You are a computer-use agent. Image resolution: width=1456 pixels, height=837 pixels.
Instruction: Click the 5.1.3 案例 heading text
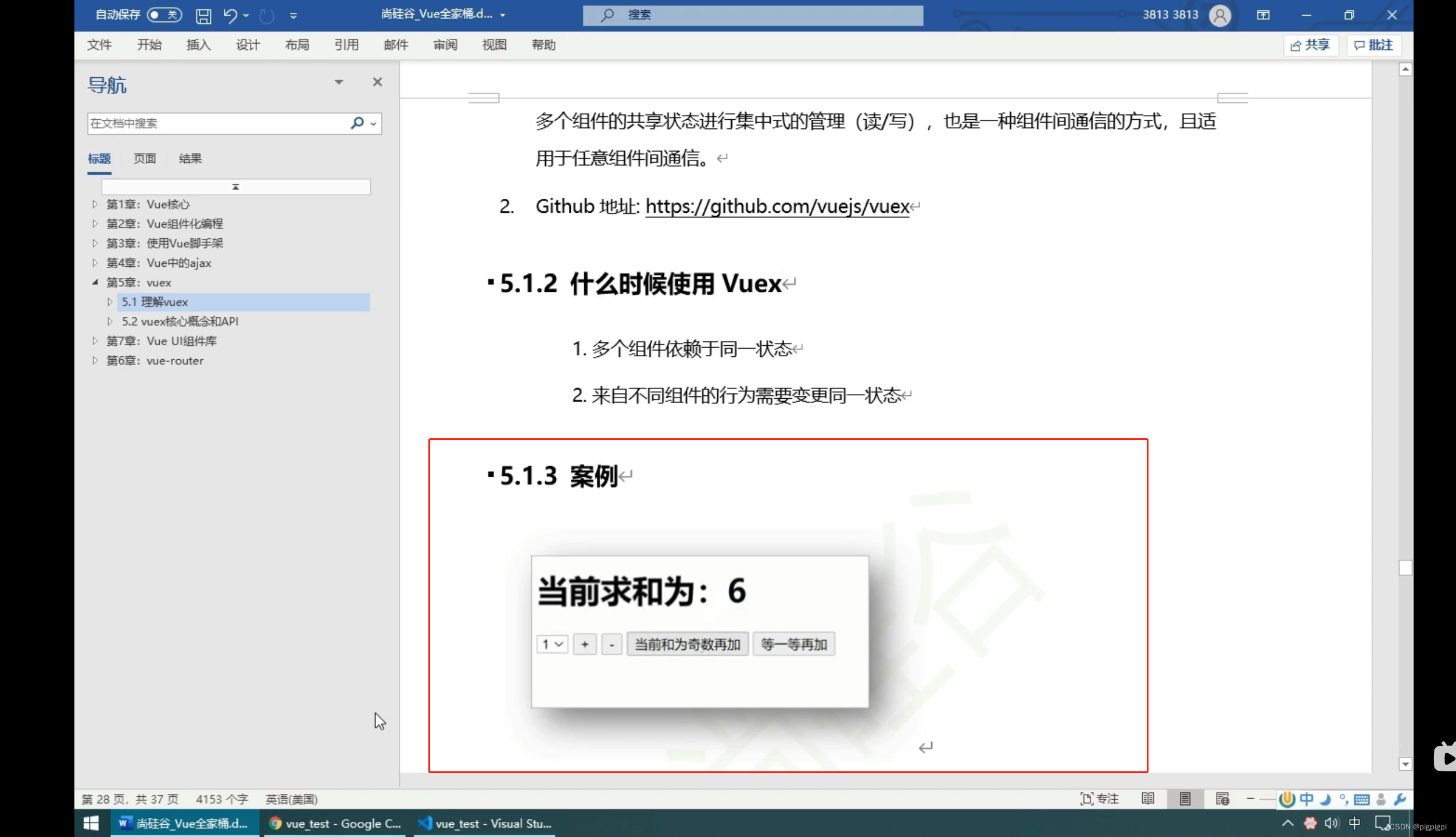(x=559, y=476)
